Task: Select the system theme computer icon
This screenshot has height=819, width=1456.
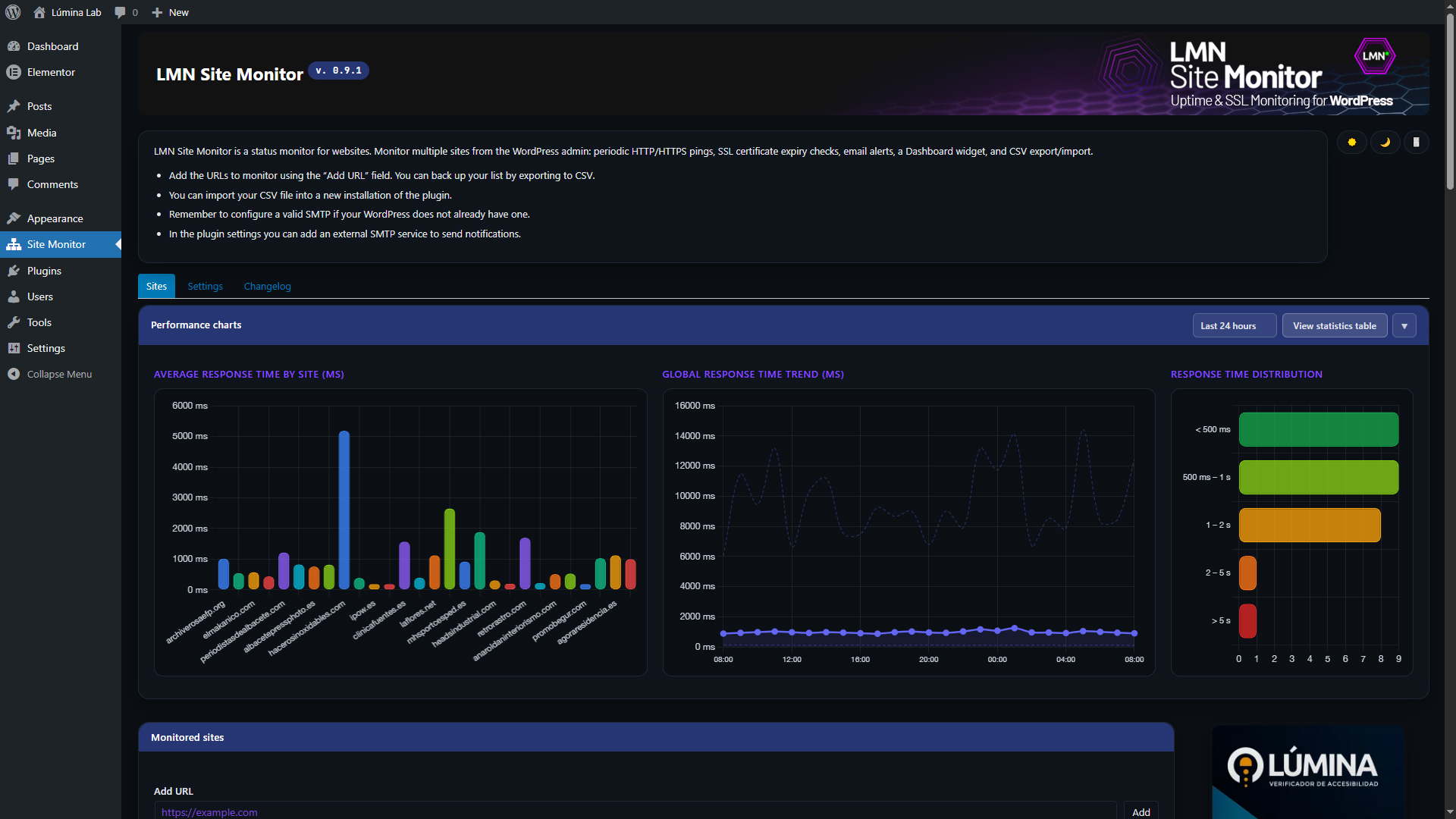Action: tap(1416, 142)
